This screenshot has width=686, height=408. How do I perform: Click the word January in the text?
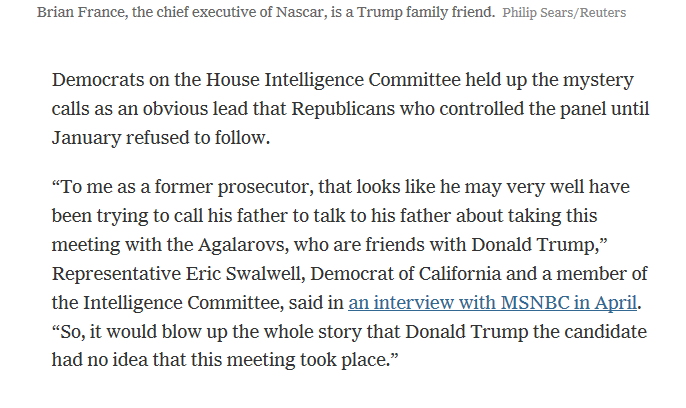pos(86,138)
